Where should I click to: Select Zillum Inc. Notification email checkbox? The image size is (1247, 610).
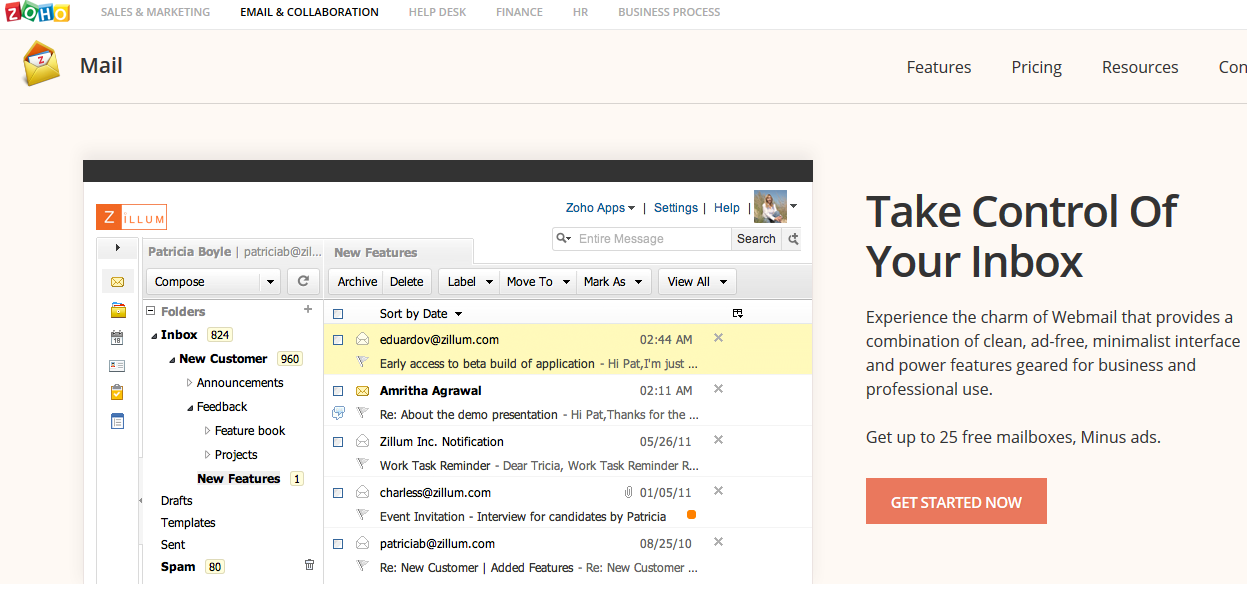pos(338,442)
